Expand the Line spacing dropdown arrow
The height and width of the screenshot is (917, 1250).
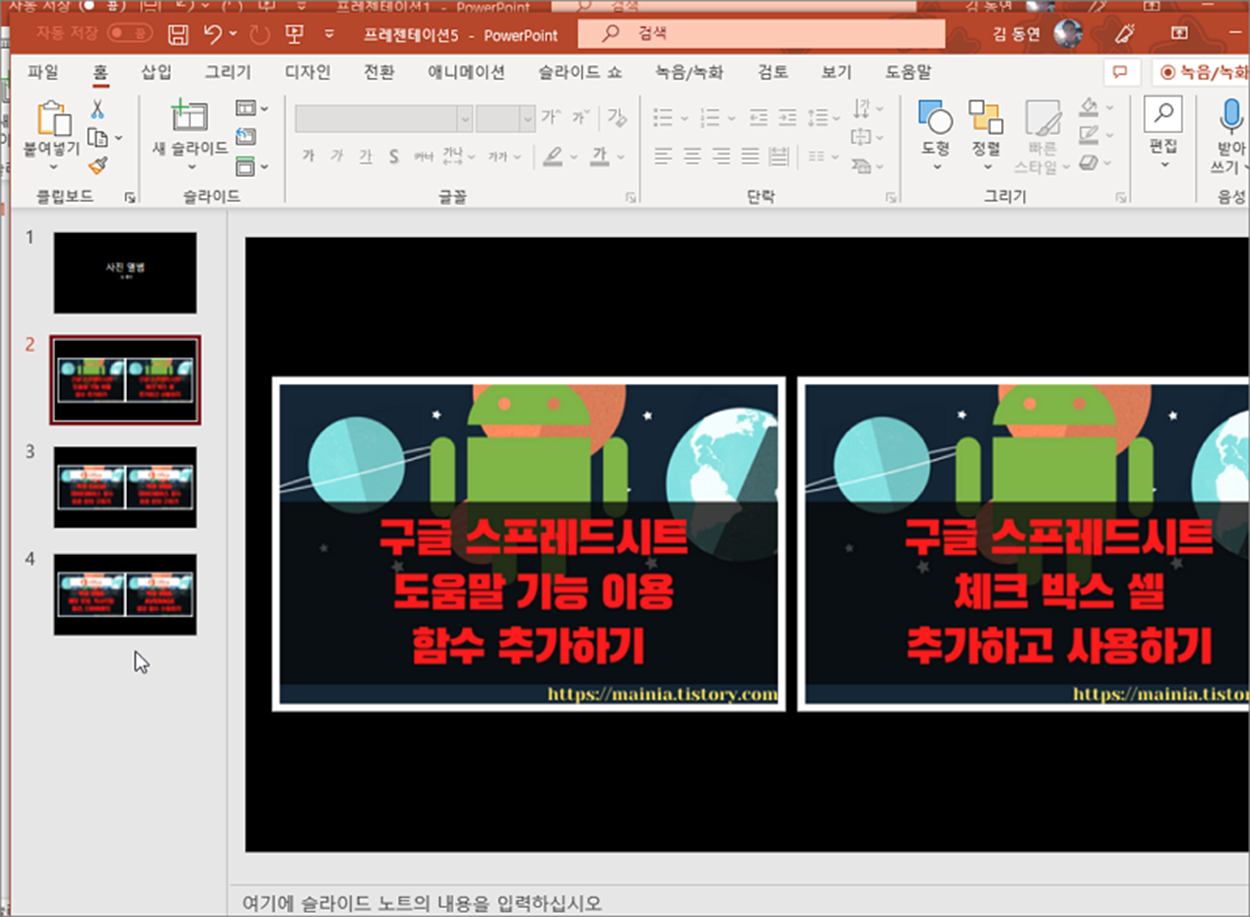838,118
